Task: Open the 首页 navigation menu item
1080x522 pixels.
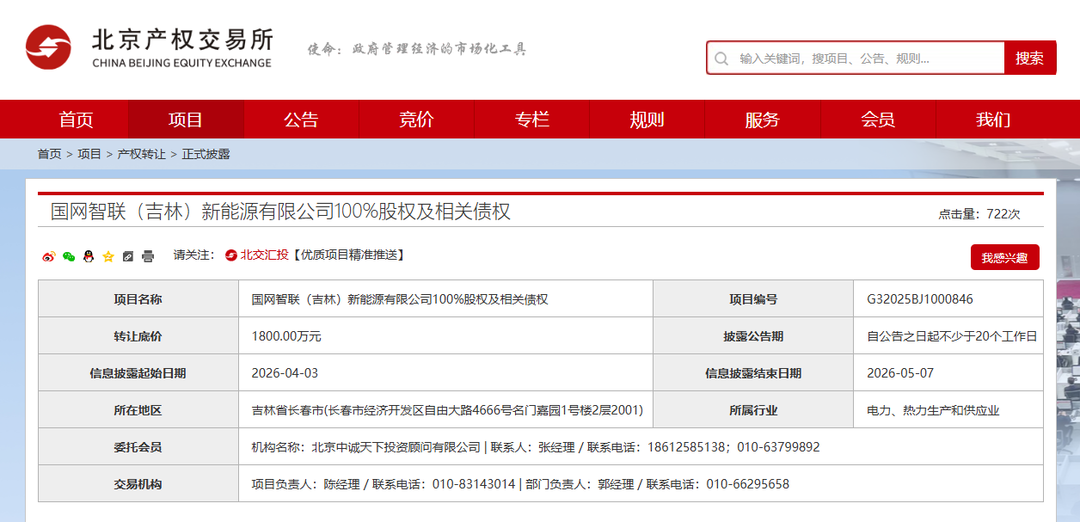Action: pos(76,120)
